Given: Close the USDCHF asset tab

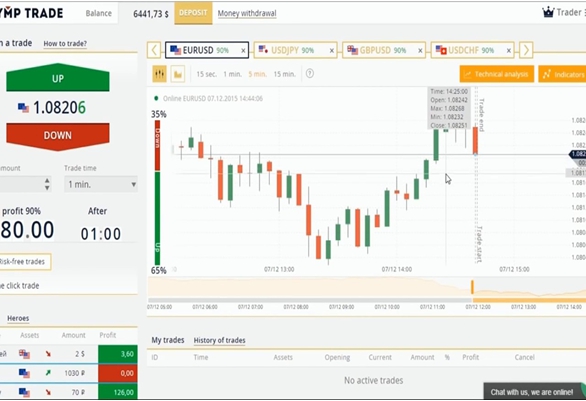Looking at the screenshot, I should click(x=509, y=50).
